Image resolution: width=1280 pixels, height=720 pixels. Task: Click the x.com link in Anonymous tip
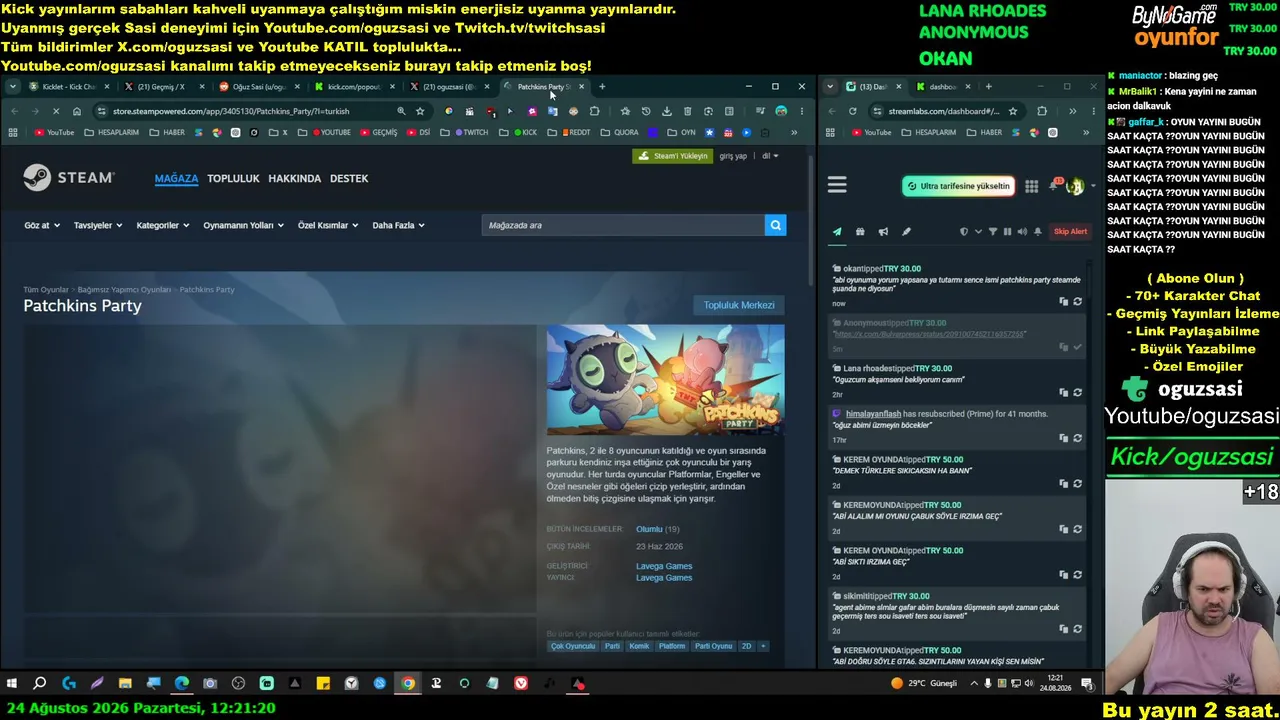pos(930,334)
